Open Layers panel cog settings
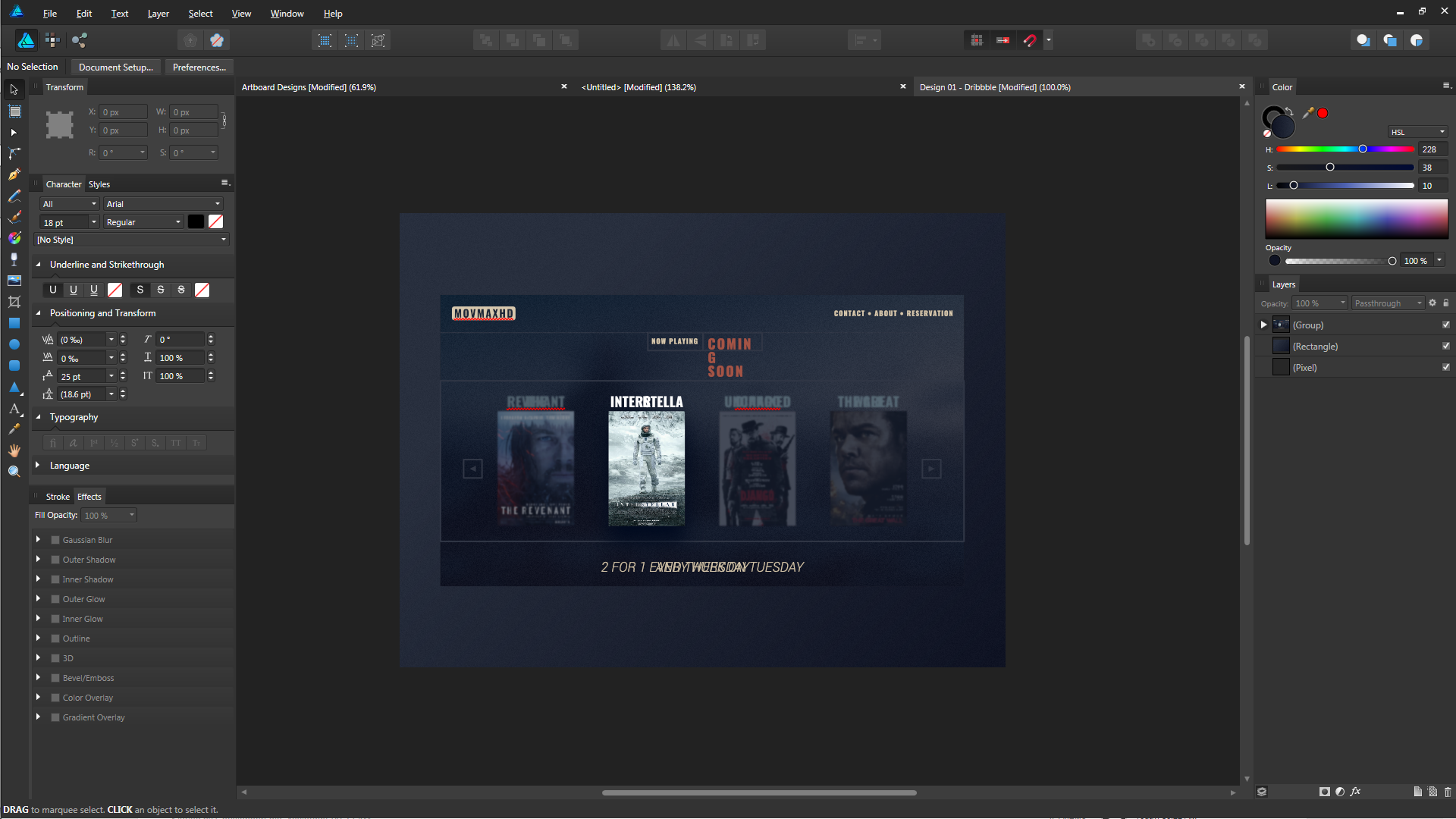Screen dimensions: 1456x819 click(x=1432, y=303)
